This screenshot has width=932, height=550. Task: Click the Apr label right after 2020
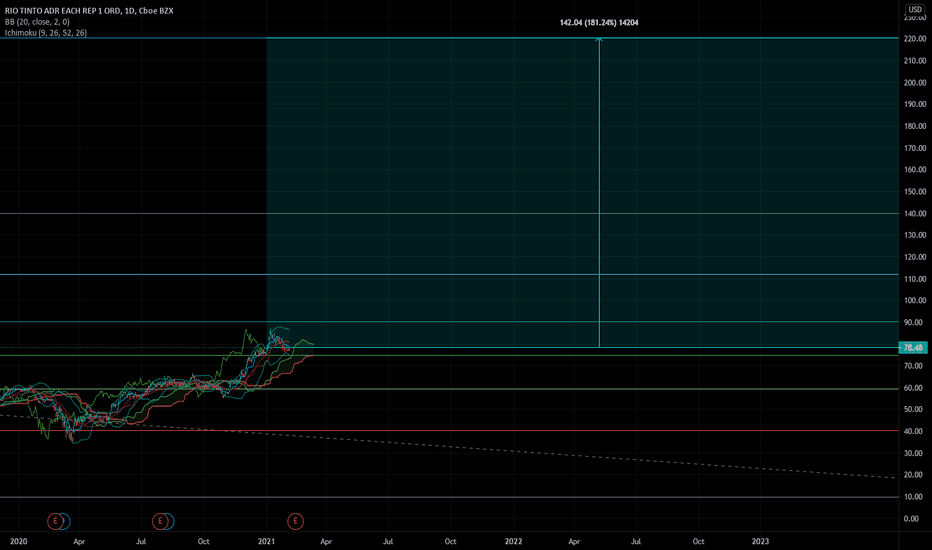(79, 541)
